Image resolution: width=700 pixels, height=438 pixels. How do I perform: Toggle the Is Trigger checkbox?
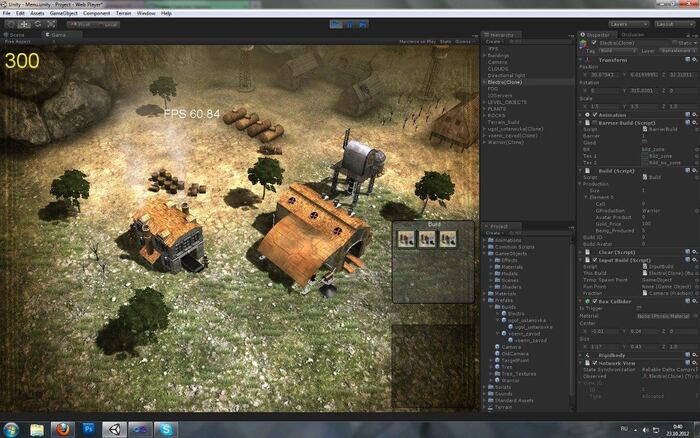click(639, 308)
